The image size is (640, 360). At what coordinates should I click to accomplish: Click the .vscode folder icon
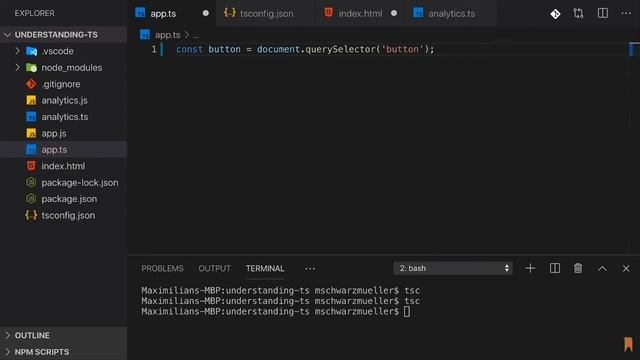tap(31, 51)
